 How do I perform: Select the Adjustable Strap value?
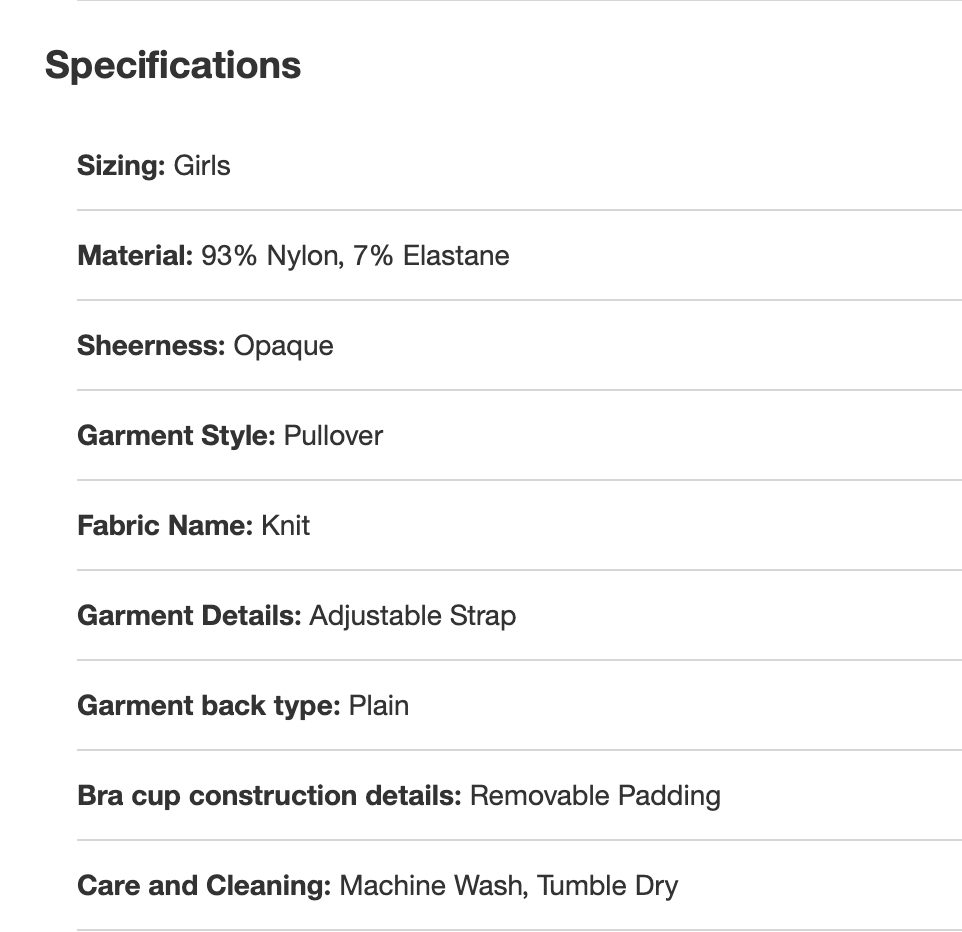[413, 615]
